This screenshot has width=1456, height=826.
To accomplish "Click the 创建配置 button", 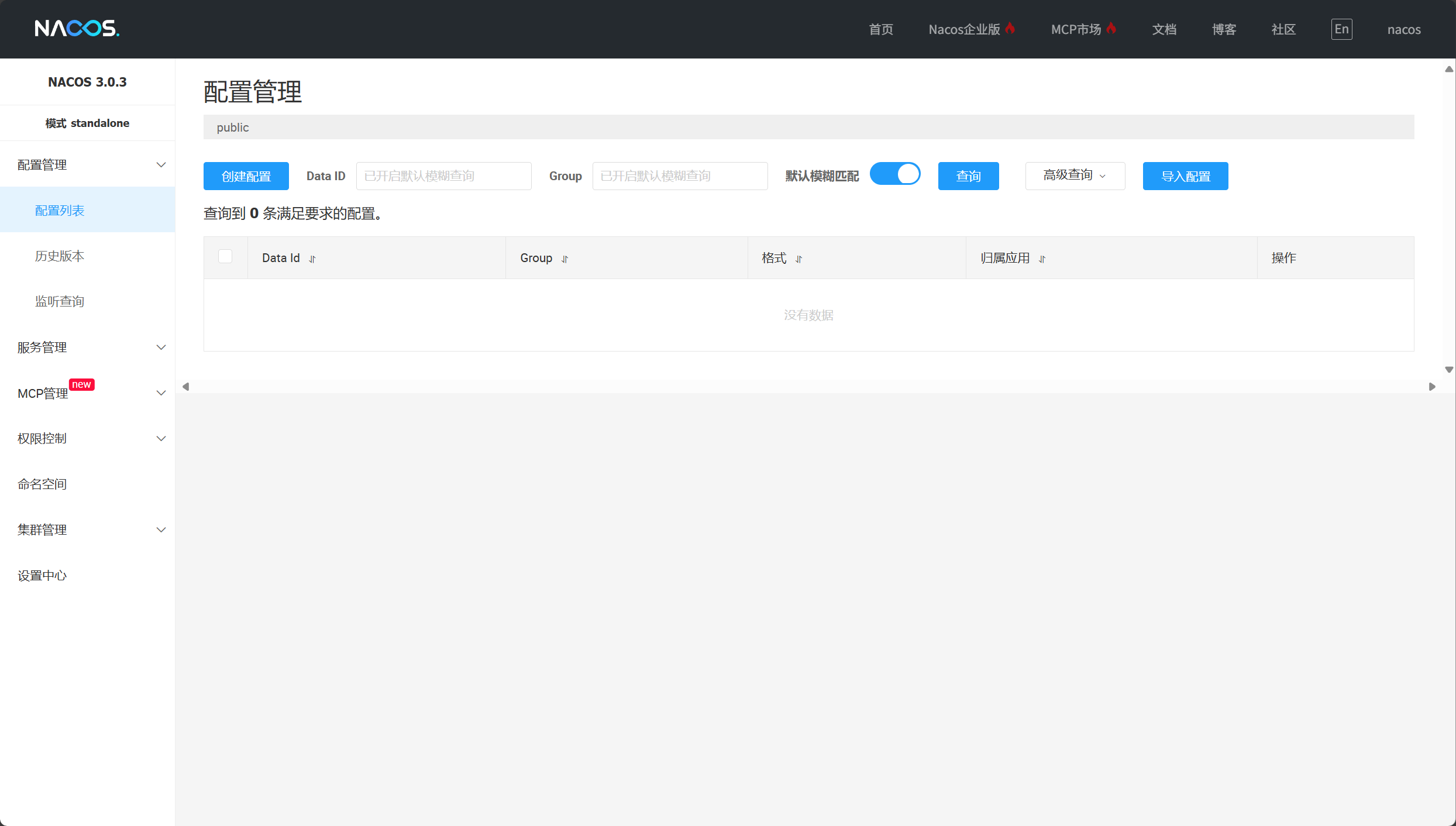I will (x=246, y=176).
